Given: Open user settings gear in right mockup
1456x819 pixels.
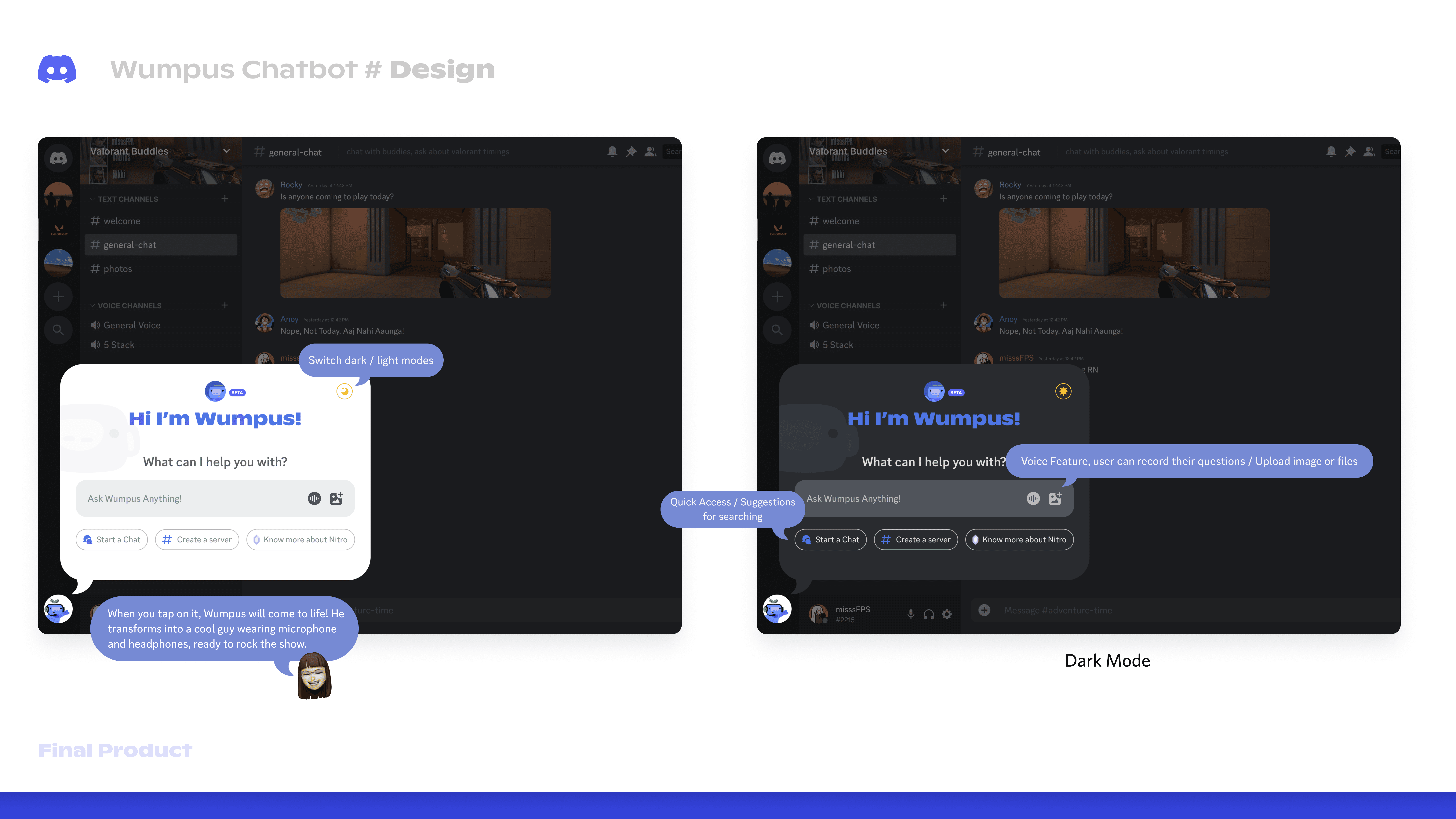Looking at the screenshot, I should 947,614.
